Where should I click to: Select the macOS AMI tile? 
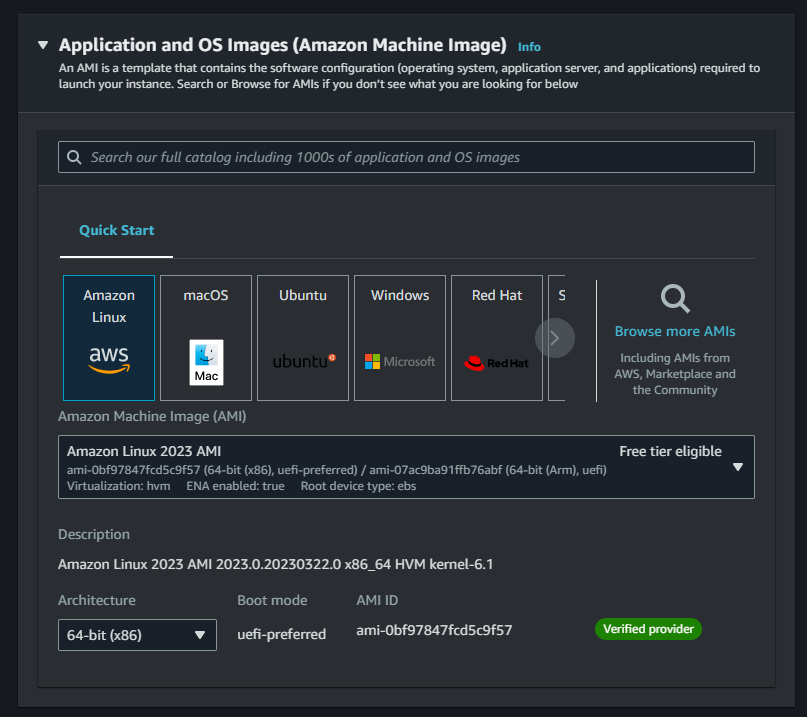[x=206, y=338]
